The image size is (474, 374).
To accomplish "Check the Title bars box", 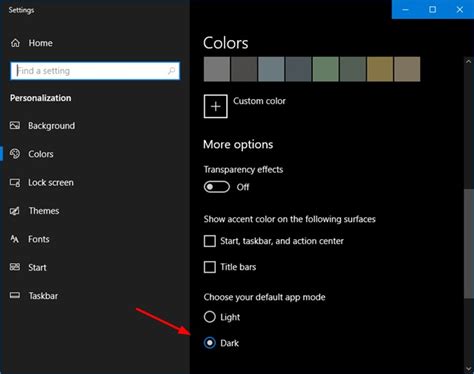I will tap(210, 267).
